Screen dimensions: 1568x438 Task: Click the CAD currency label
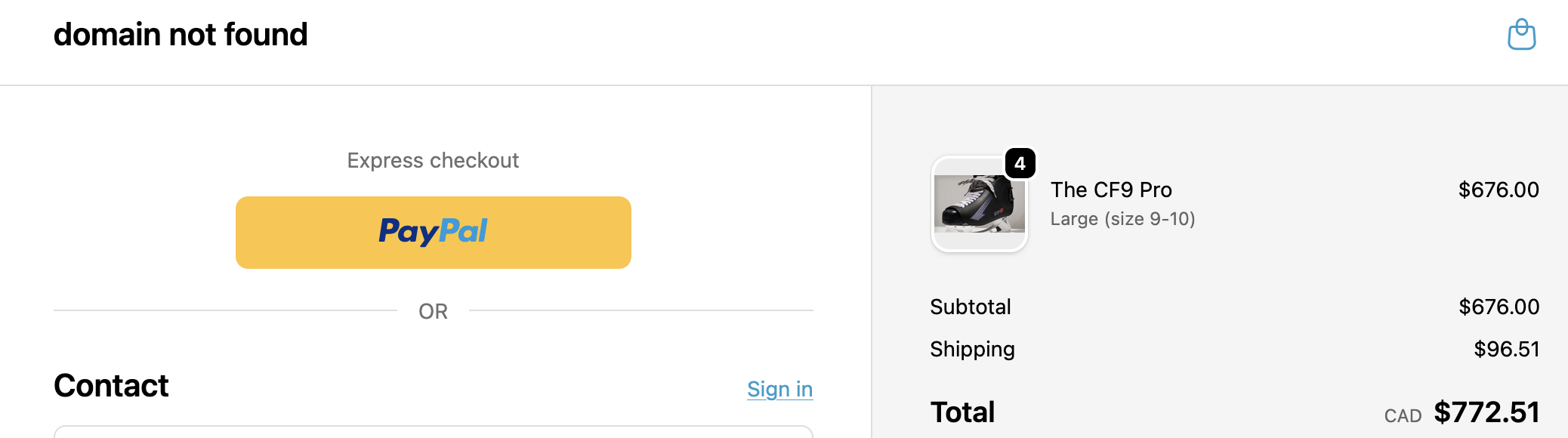click(x=1403, y=416)
